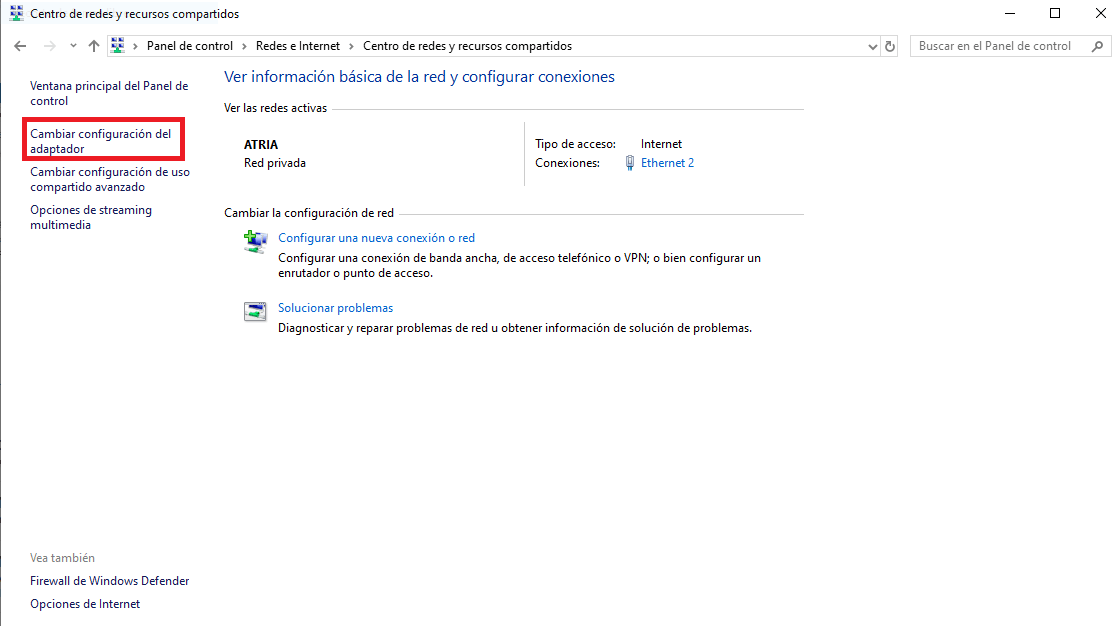The image size is (1120, 626).
Task: Open Firewall de Windows Defender
Action: click(x=109, y=581)
